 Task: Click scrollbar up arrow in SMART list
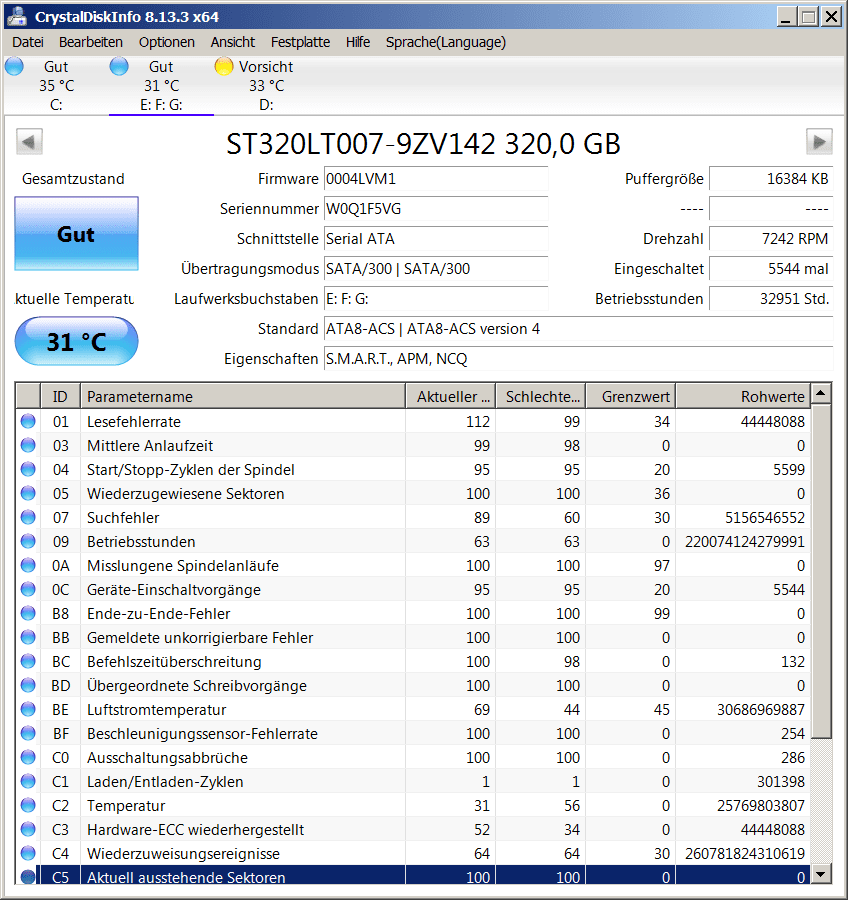(821, 394)
